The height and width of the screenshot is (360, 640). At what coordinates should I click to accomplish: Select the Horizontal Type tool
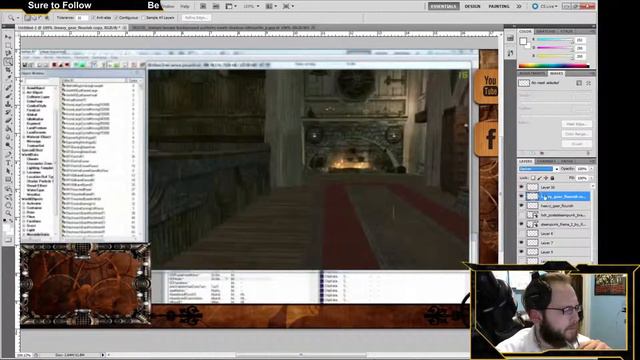[x=8, y=163]
